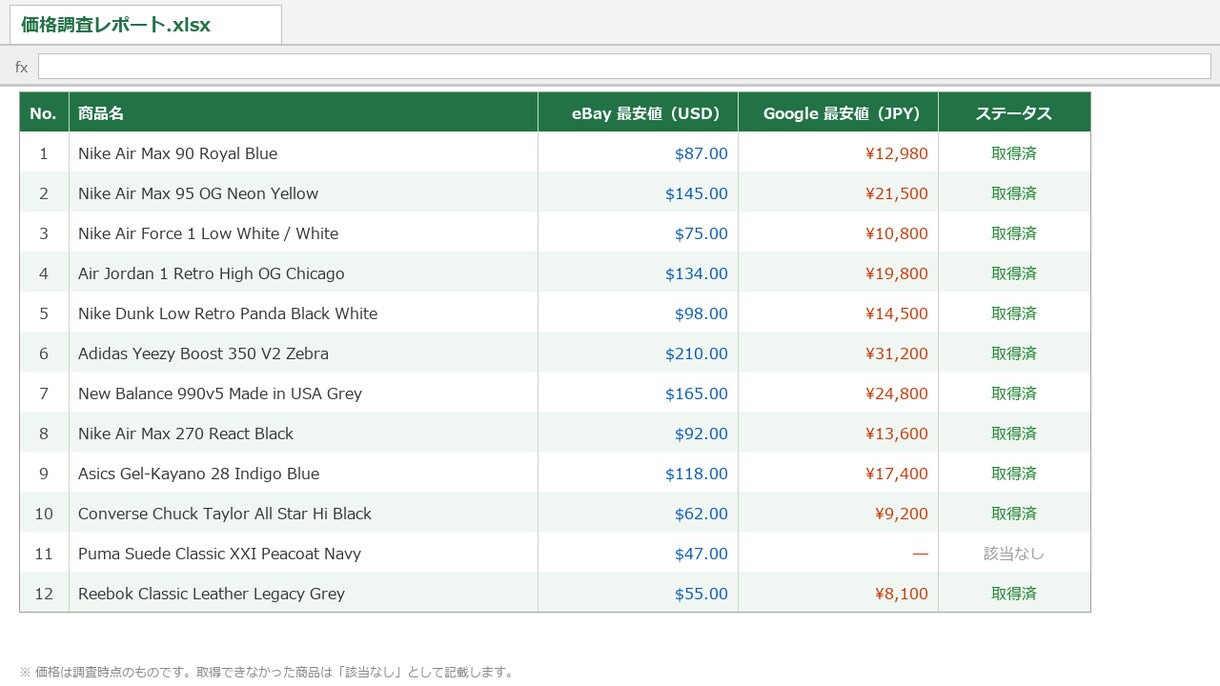Viewport: 1220px width, 686px height.
Task: Select 取得済 status in Reebok Classic Leather row
Action: pos(1014,593)
